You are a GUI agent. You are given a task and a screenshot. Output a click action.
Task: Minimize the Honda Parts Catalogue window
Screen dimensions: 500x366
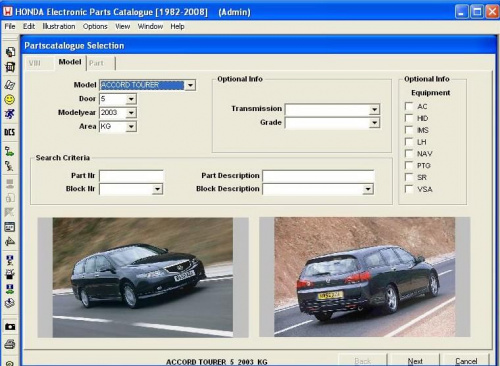click(x=462, y=12)
